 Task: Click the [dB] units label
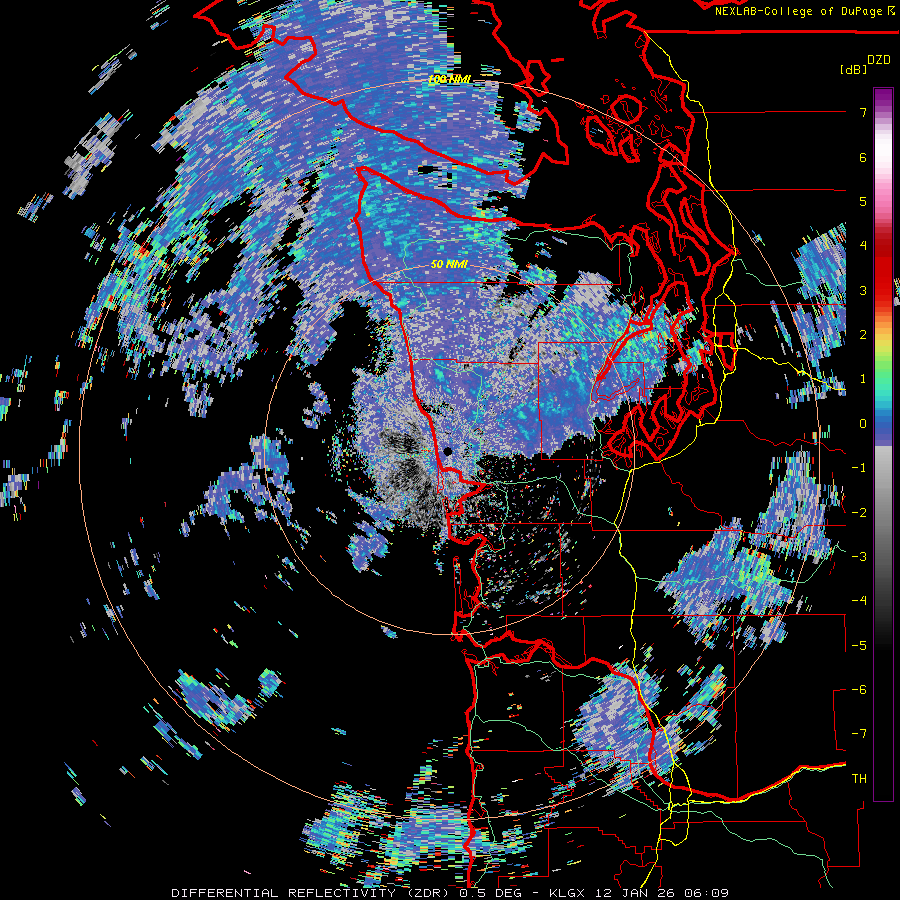point(854,69)
